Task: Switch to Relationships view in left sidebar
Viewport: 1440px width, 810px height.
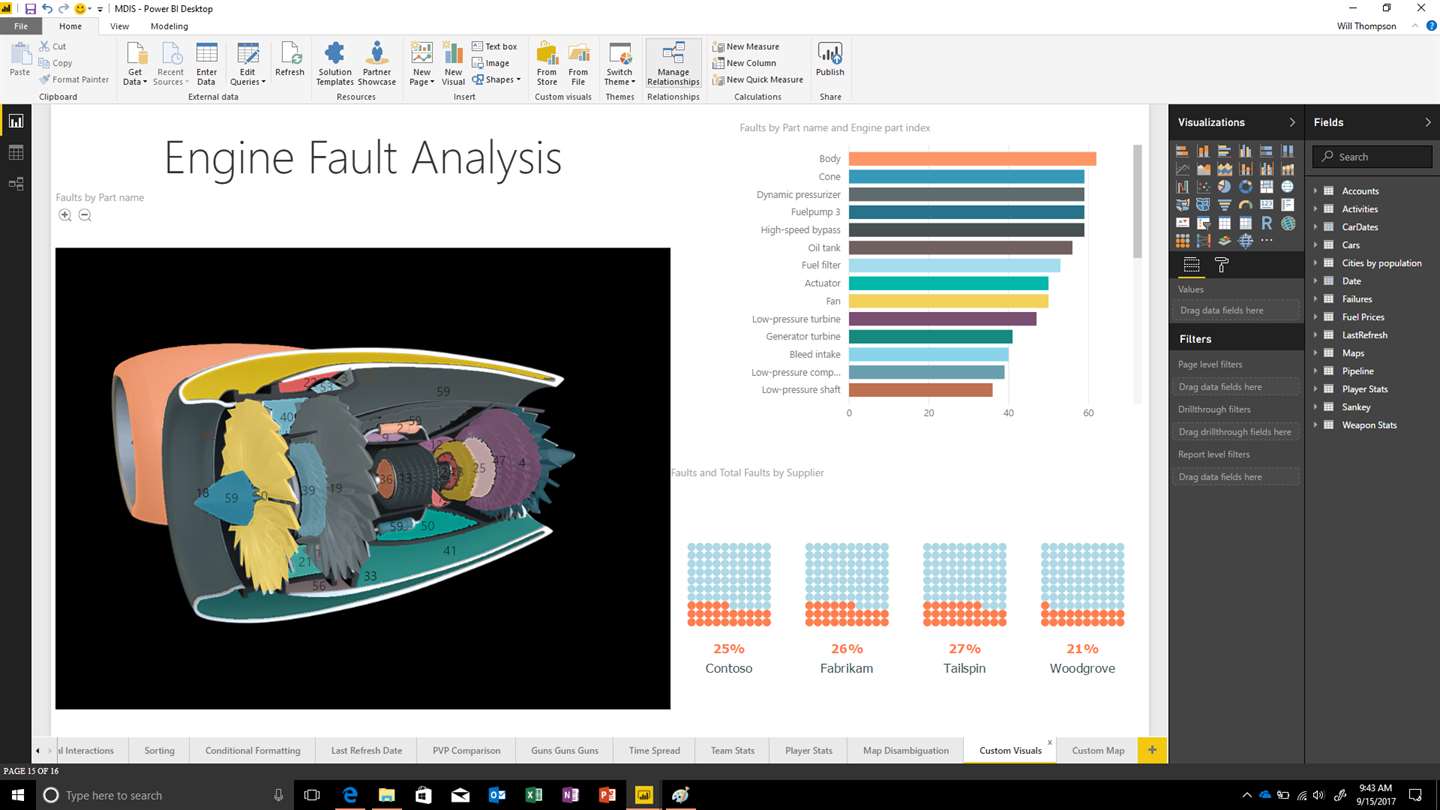Action: [x=16, y=184]
